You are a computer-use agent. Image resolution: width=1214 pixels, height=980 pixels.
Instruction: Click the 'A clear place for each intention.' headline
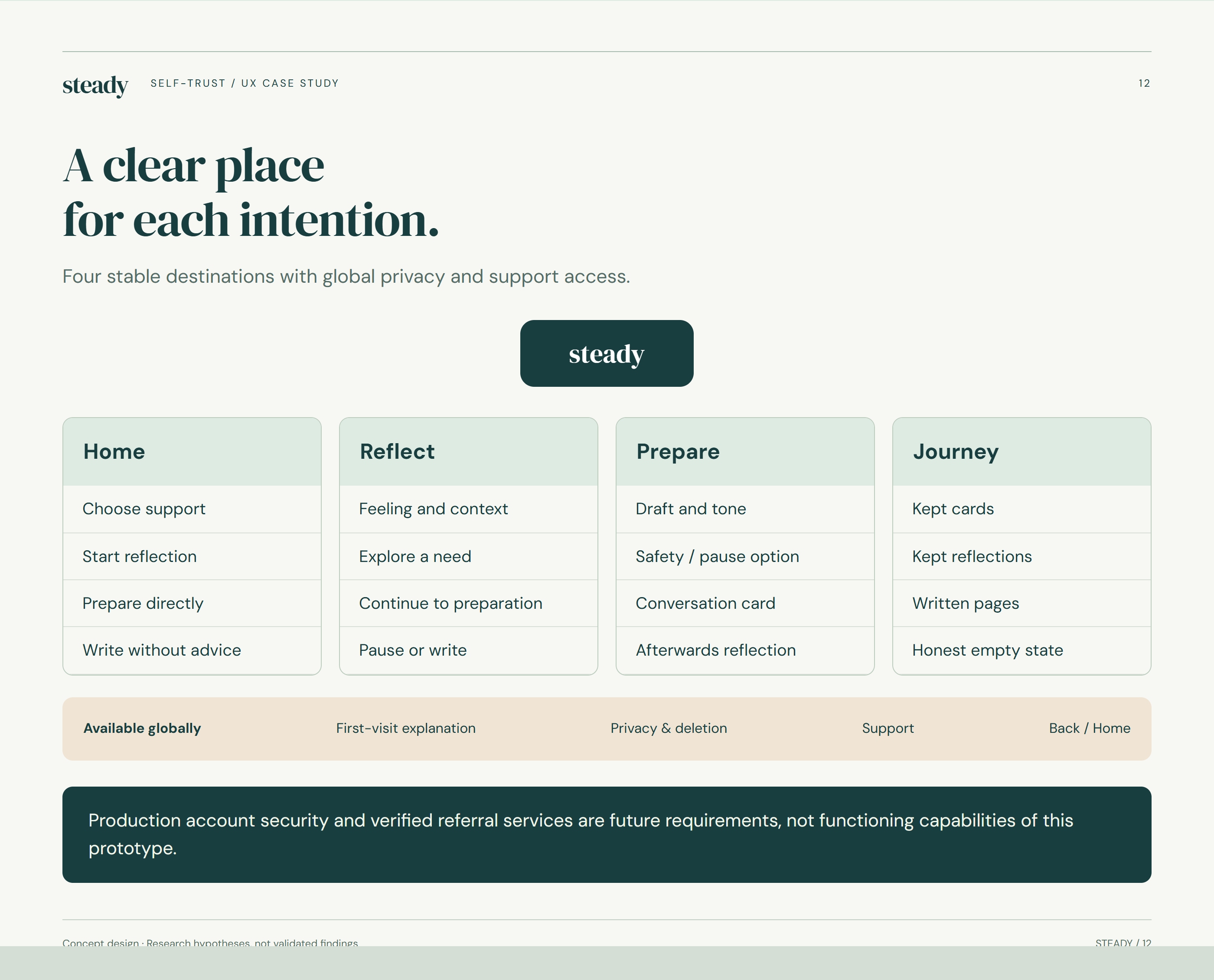pos(251,193)
